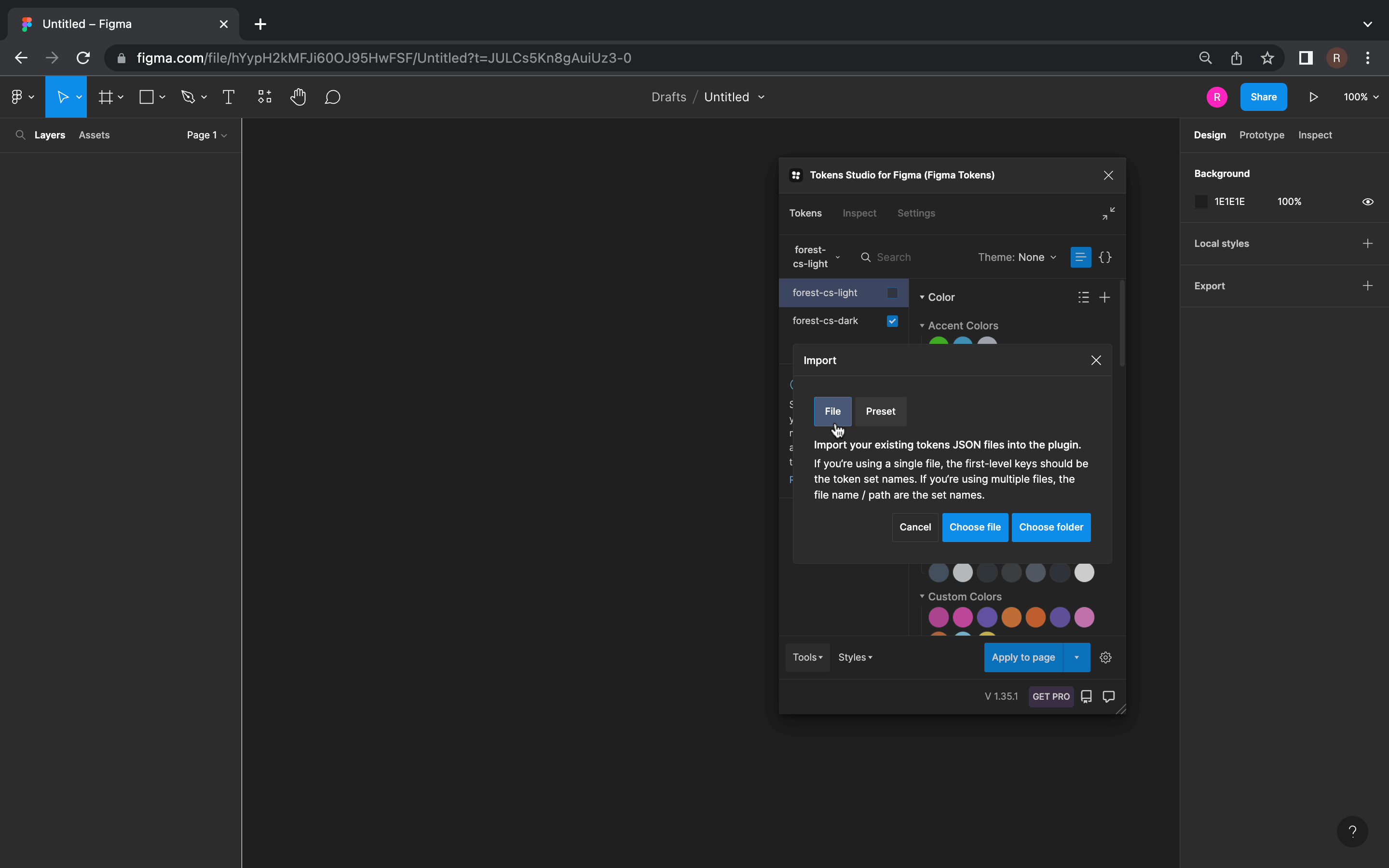Open the feedback icon in plugin footer
1389x868 pixels.
click(x=1109, y=696)
